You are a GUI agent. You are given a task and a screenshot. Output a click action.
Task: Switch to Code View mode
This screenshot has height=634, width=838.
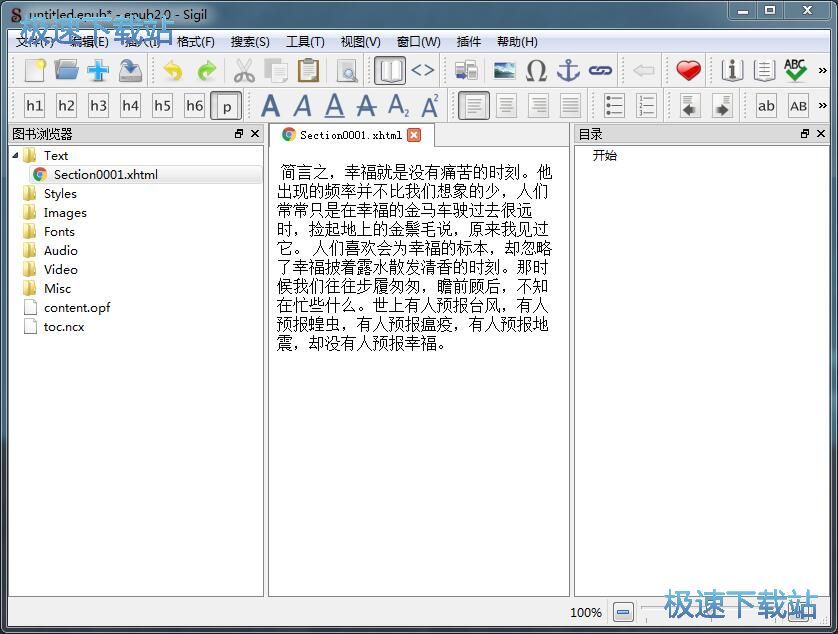422,70
